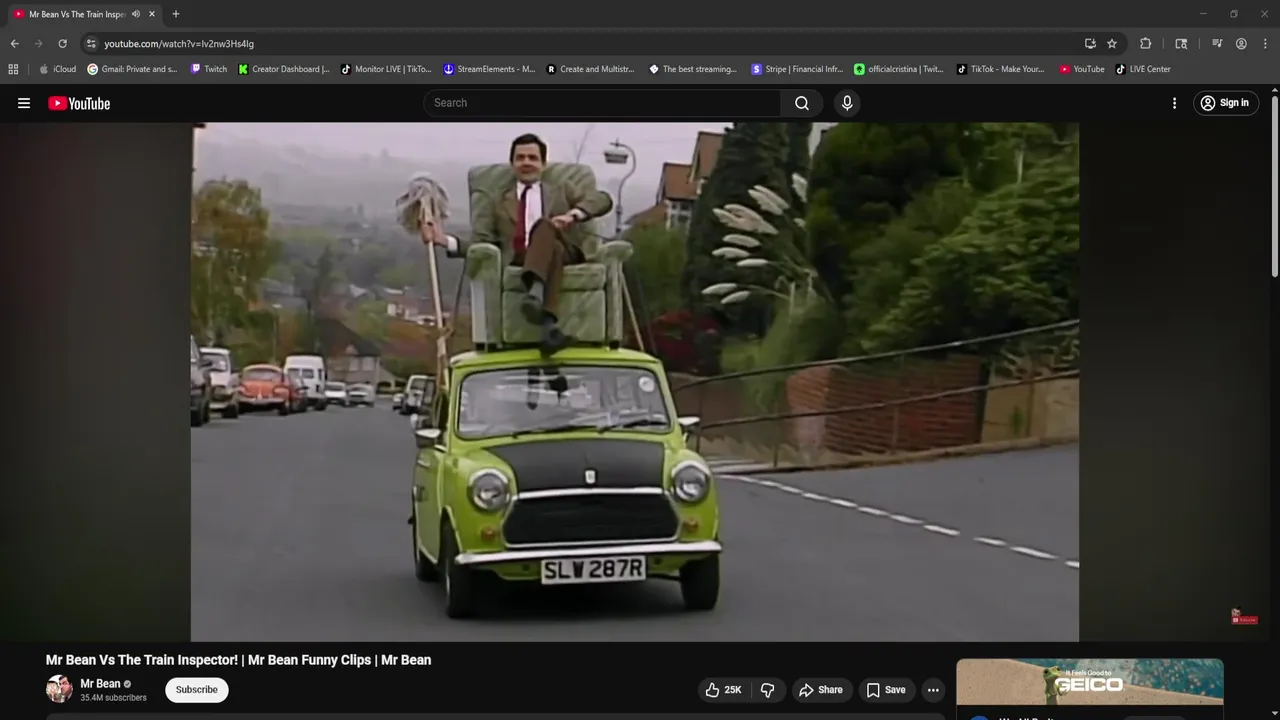
Task: Open the Create and Multistream bookmark
Action: click(591, 69)
